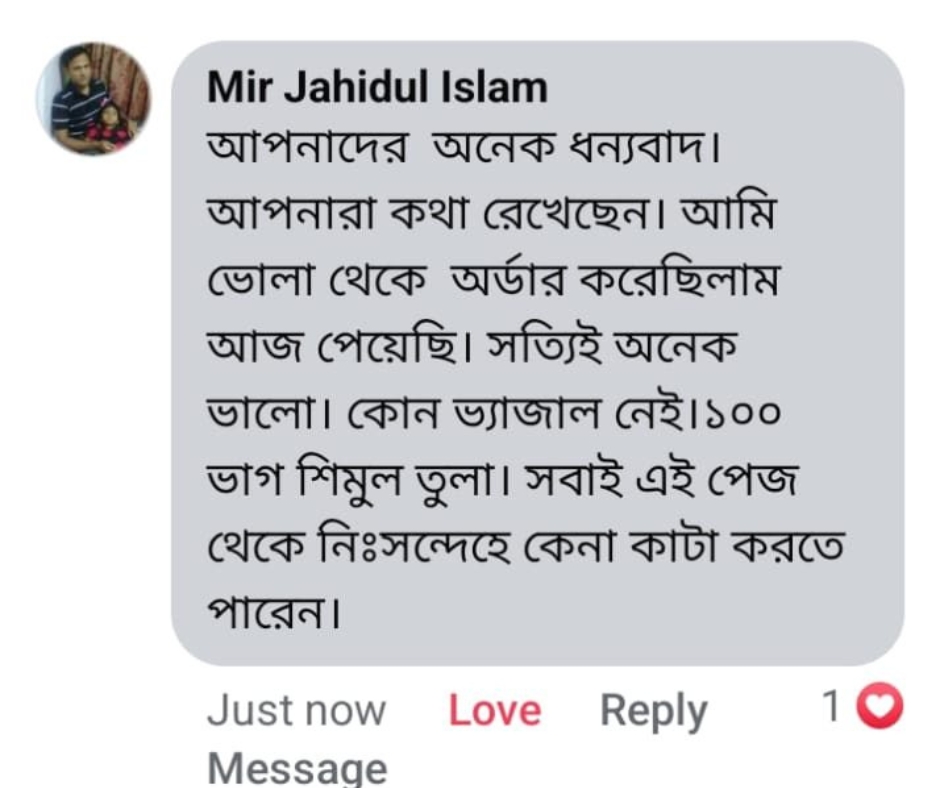Open the Just now timestamp
The height and width of the screenshot is (788, 940).
point(295,711)
